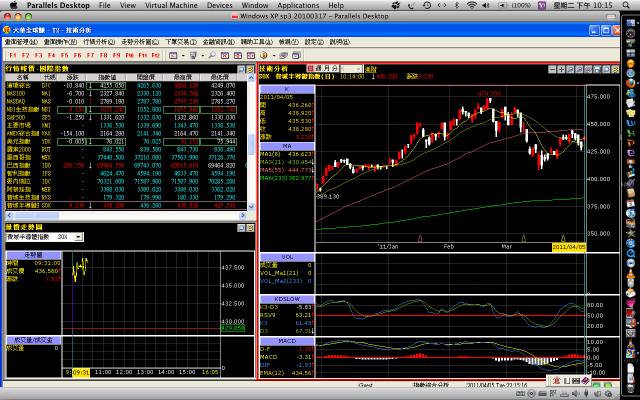Click the Wi-Fi icon in Mac menu bar

tap(471, 5)
